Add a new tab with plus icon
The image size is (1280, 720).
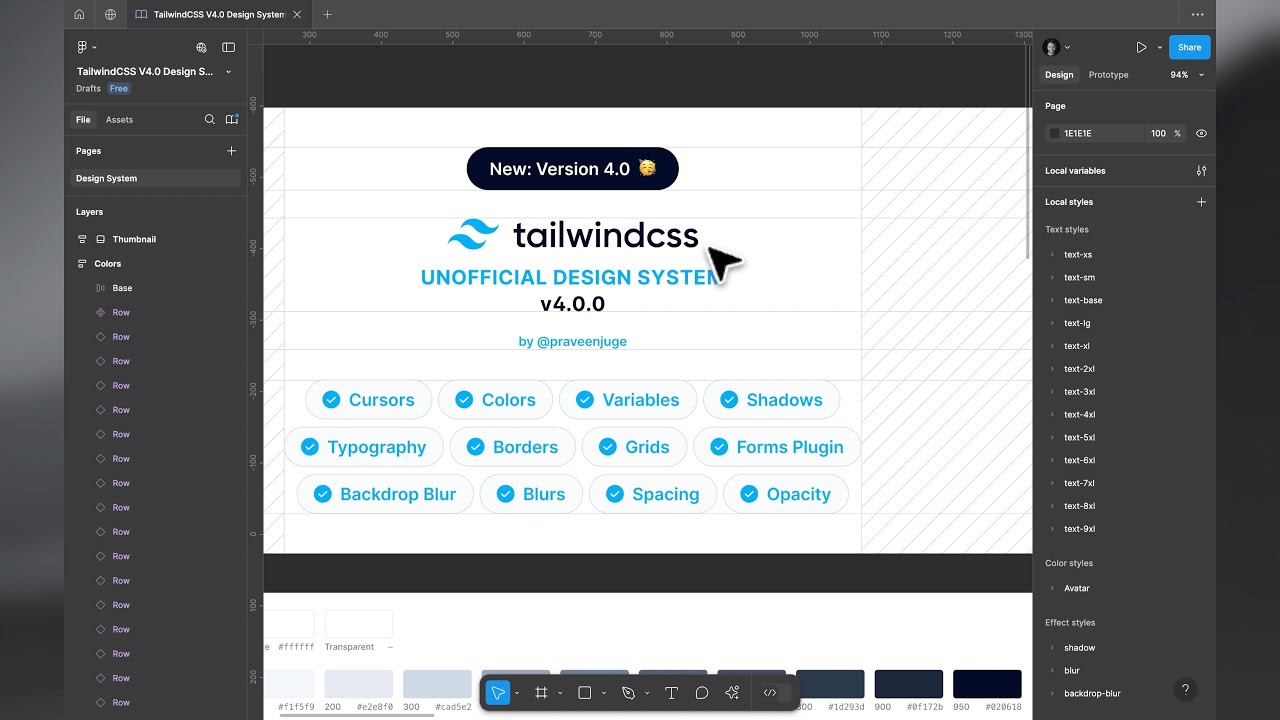[x=327, y=14]
